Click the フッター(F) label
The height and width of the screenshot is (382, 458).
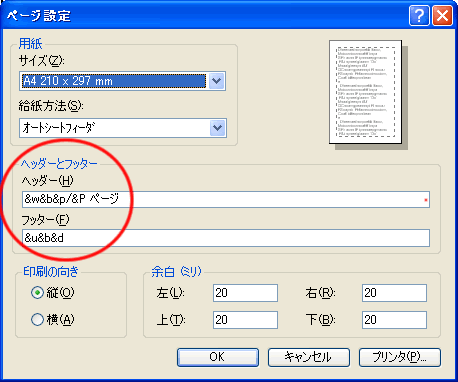45,220
